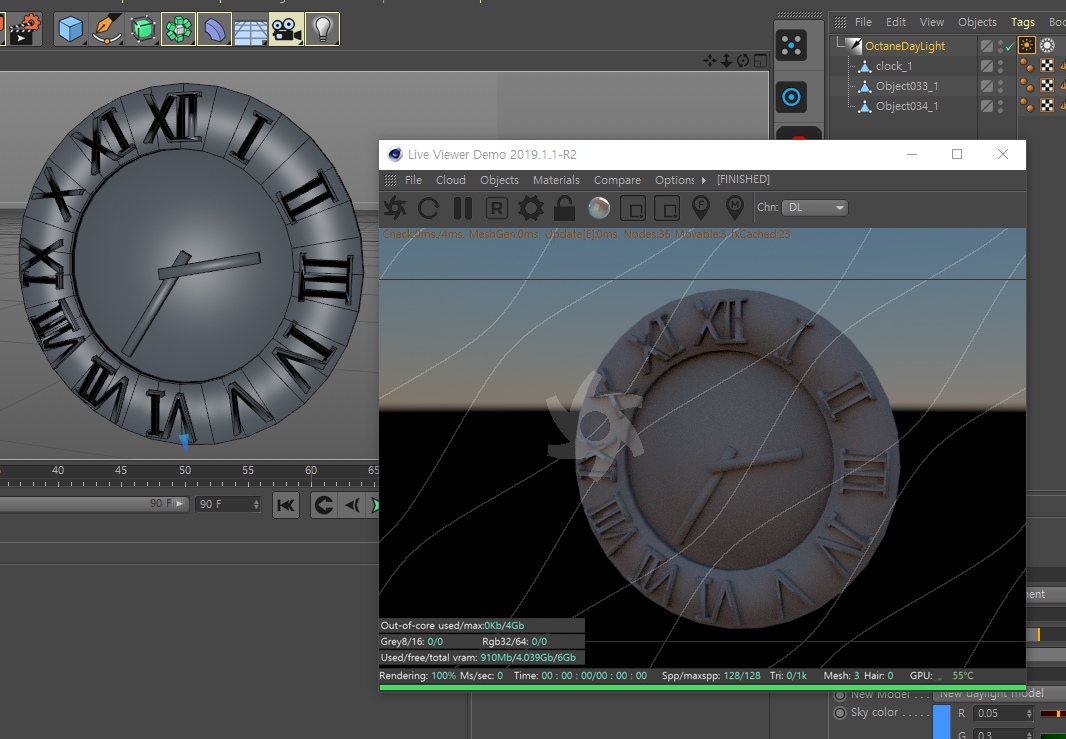
Task: Add a Cube primitive object
Action: tap(71, 29)
